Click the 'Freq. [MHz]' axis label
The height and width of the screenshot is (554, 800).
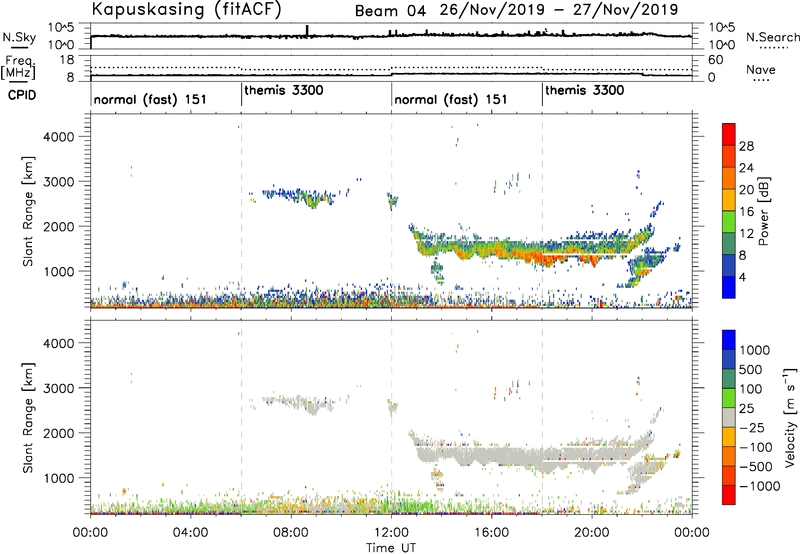tap(18, 68)
